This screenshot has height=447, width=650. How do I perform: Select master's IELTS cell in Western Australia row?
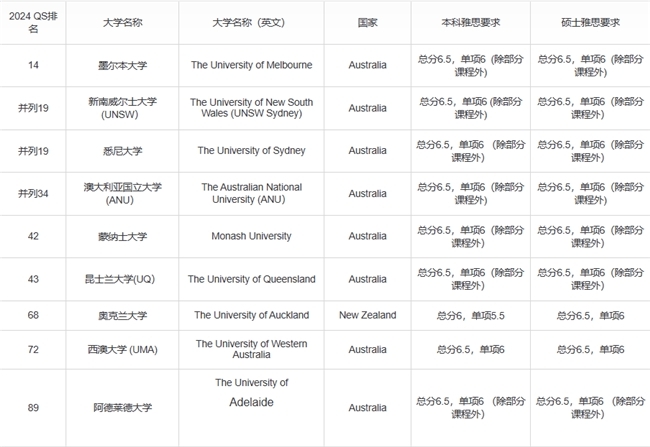click(x=590, y=350)
